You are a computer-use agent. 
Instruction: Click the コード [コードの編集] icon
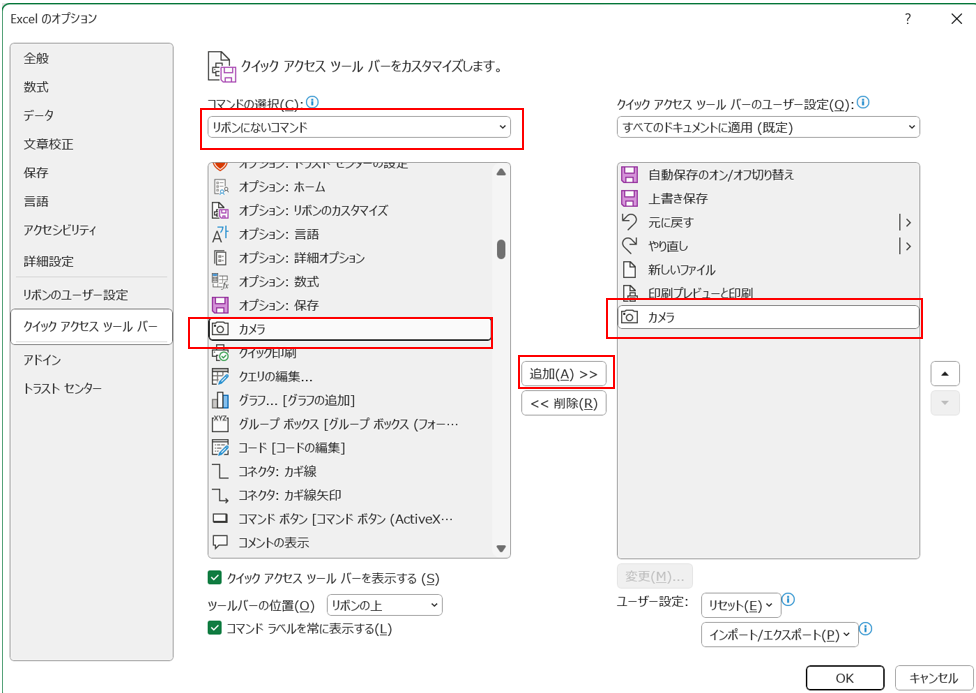[x=220, y=448]
